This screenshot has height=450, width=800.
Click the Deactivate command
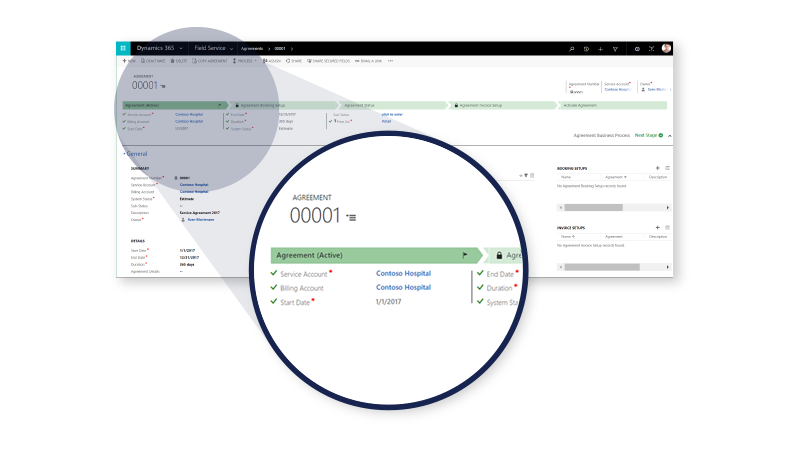(x=153, y=61)
